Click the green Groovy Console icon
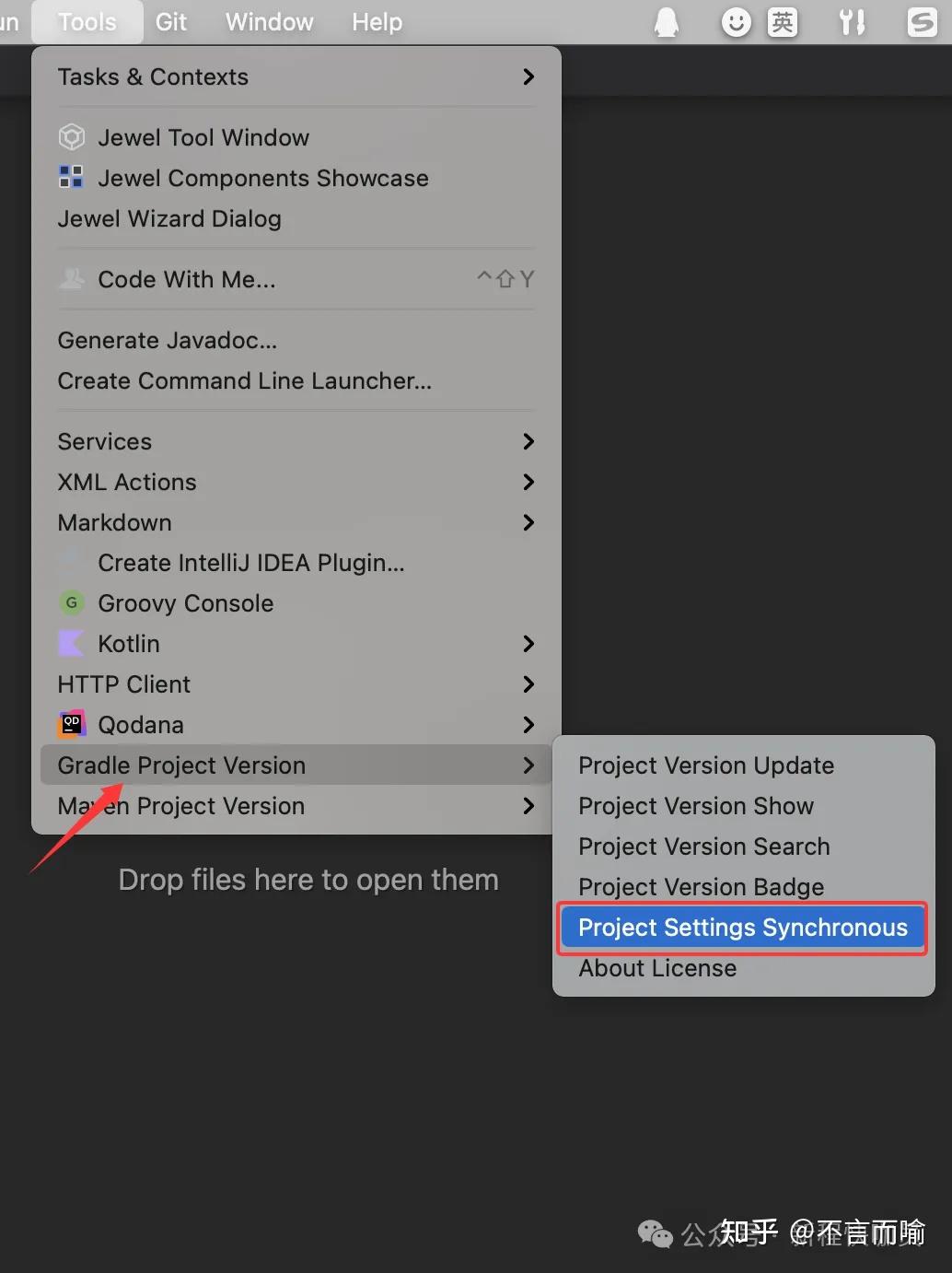Viewport: 952px width, 1273px height. coord(71,602)
